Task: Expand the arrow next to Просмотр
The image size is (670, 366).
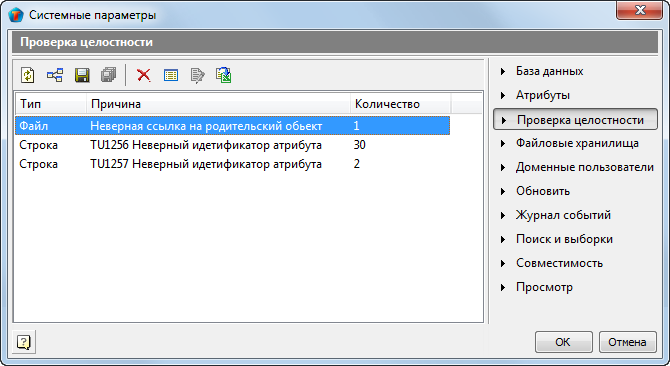Action: coord(503,287)
